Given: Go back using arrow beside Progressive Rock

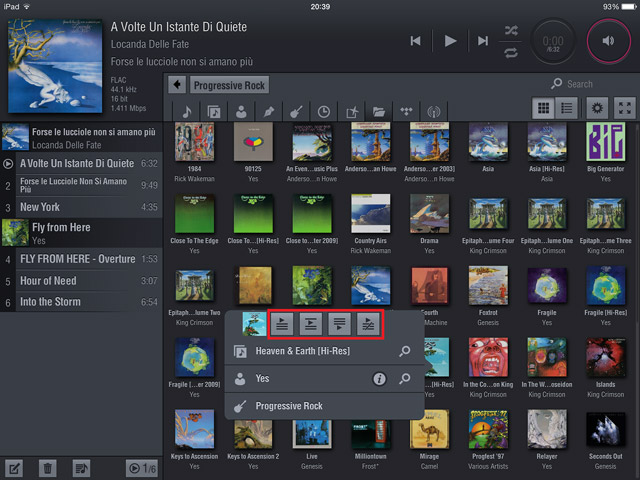Looking at the screenshot, I should tap(177, 85).
